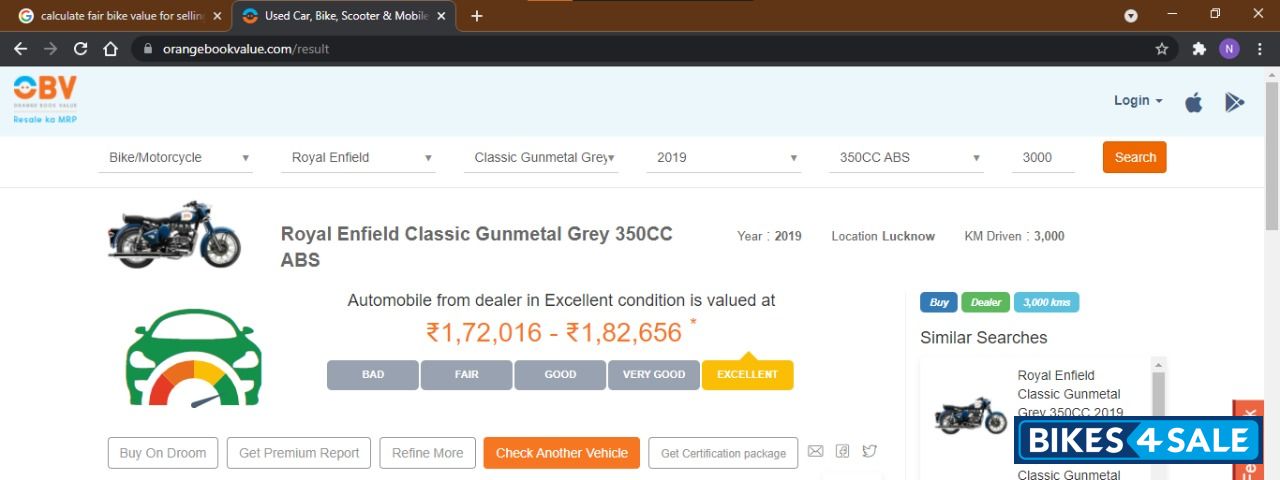1280x480 pixels.
Task: Click the Buy On Droom button
Action: coord(163,453)
